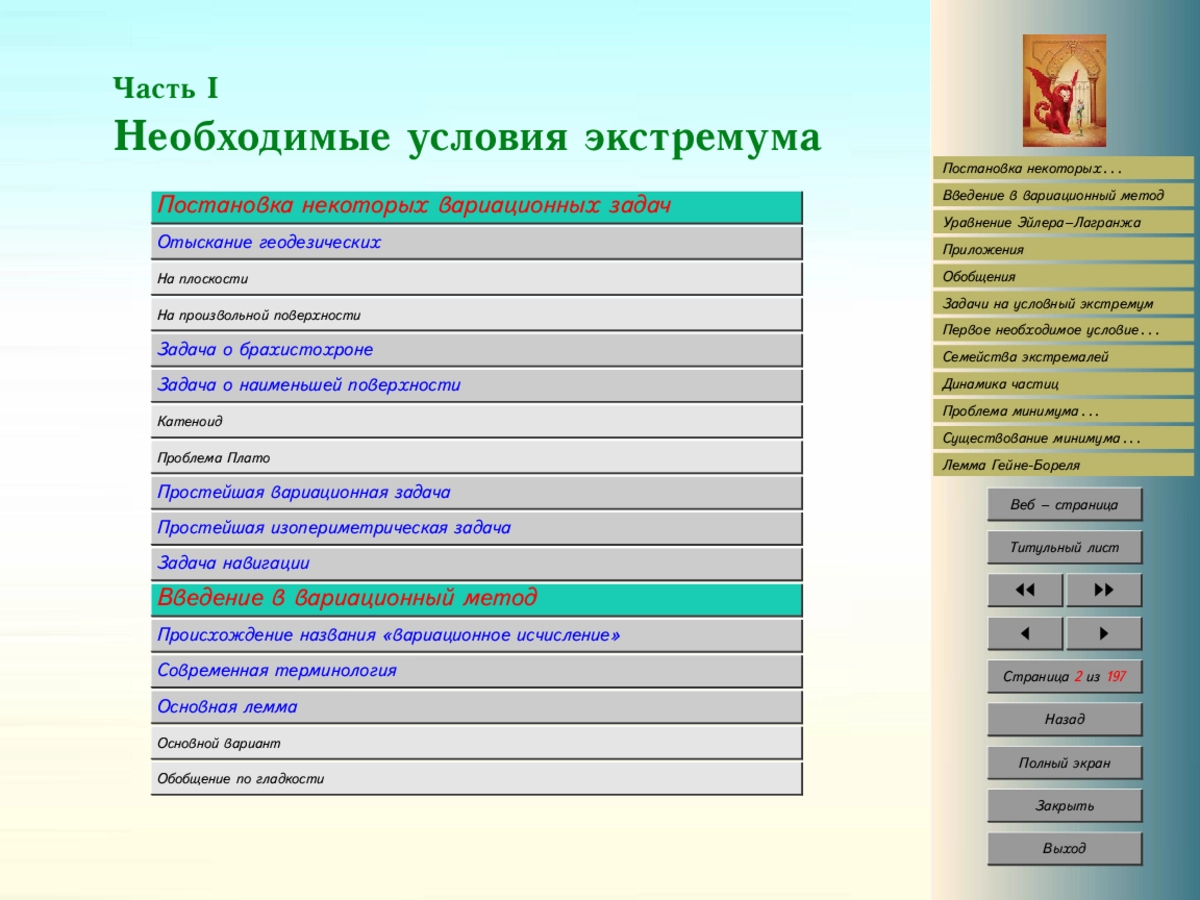Open sidebar item Семейства экстремалей

tap(1064, 357)
